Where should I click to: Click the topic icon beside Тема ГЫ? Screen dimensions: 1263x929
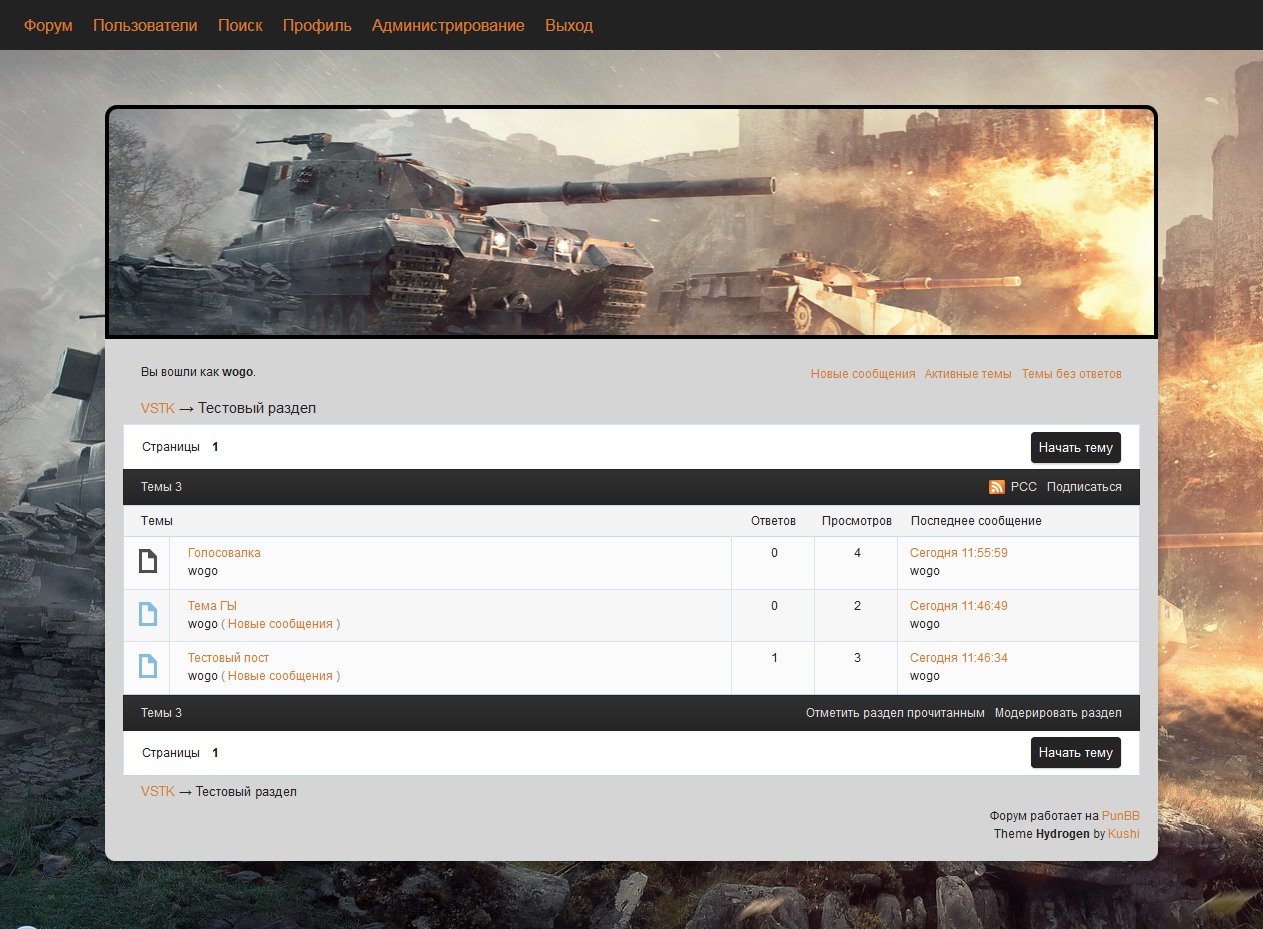148,614
